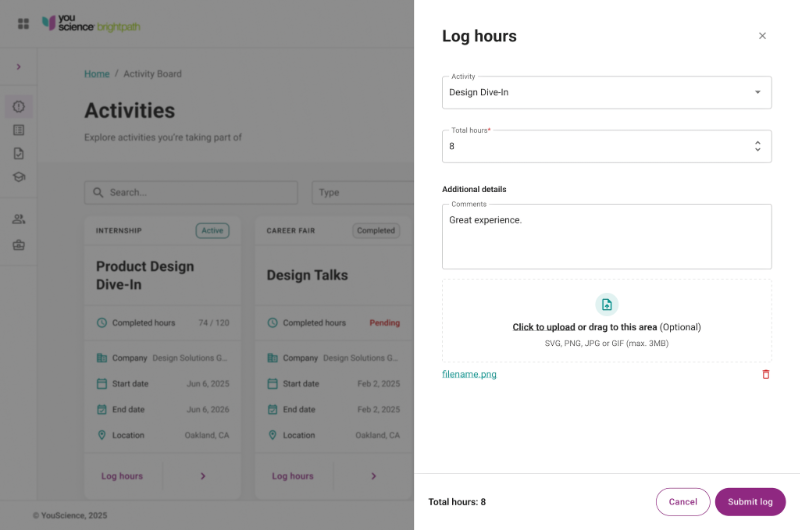800x530 pixels.
Task: Open the filename.png attachment link
Action: click(x=469, y=374)
